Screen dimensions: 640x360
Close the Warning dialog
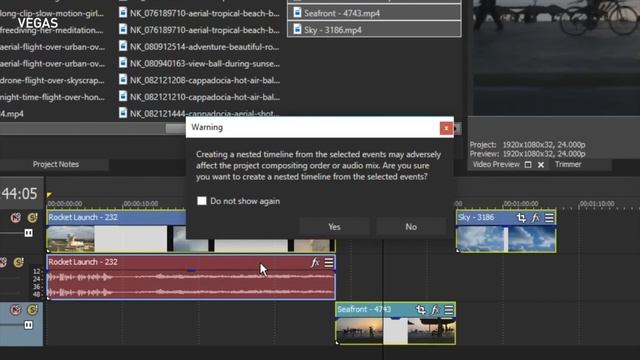[x=446, y=128]
